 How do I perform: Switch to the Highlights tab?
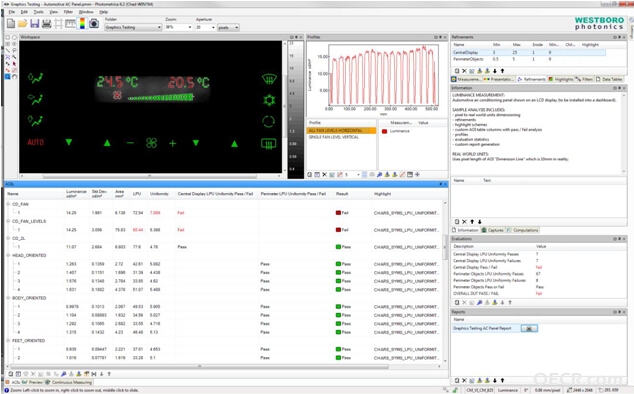coord(561,79)
